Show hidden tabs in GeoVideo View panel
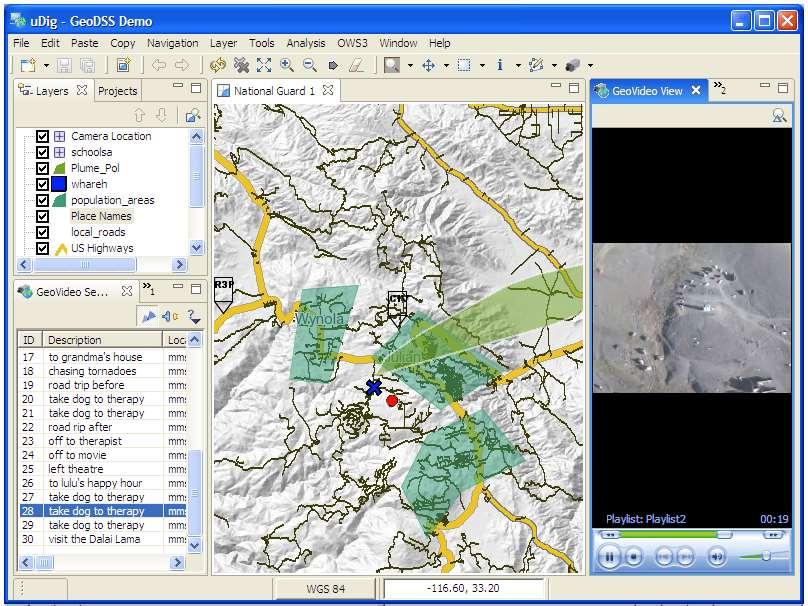 720,88
